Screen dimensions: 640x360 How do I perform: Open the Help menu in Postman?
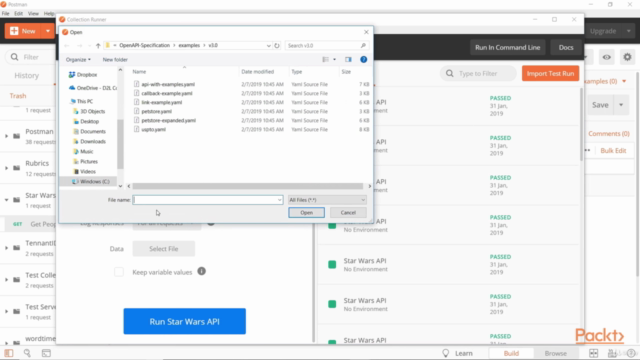pos(49,13)
